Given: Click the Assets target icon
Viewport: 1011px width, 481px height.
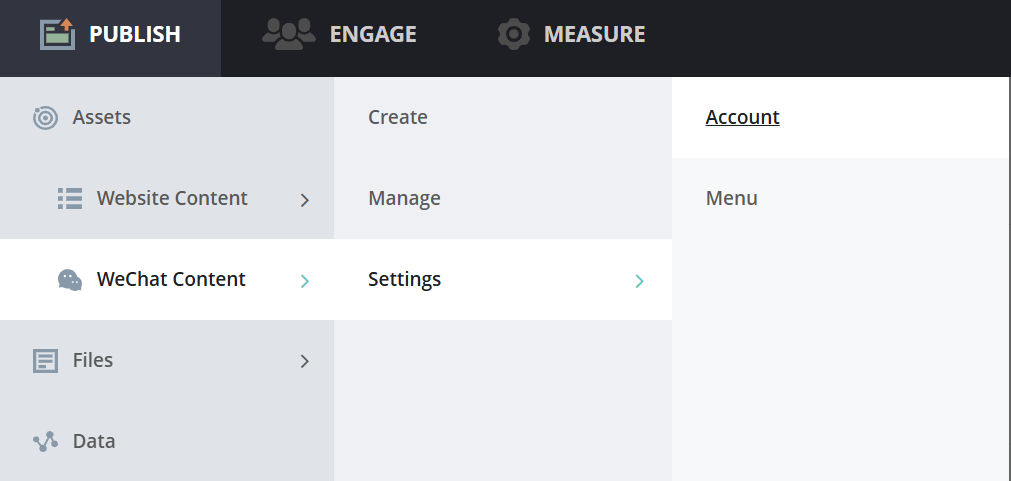Looking at the screenshot, I should [45, 118].
